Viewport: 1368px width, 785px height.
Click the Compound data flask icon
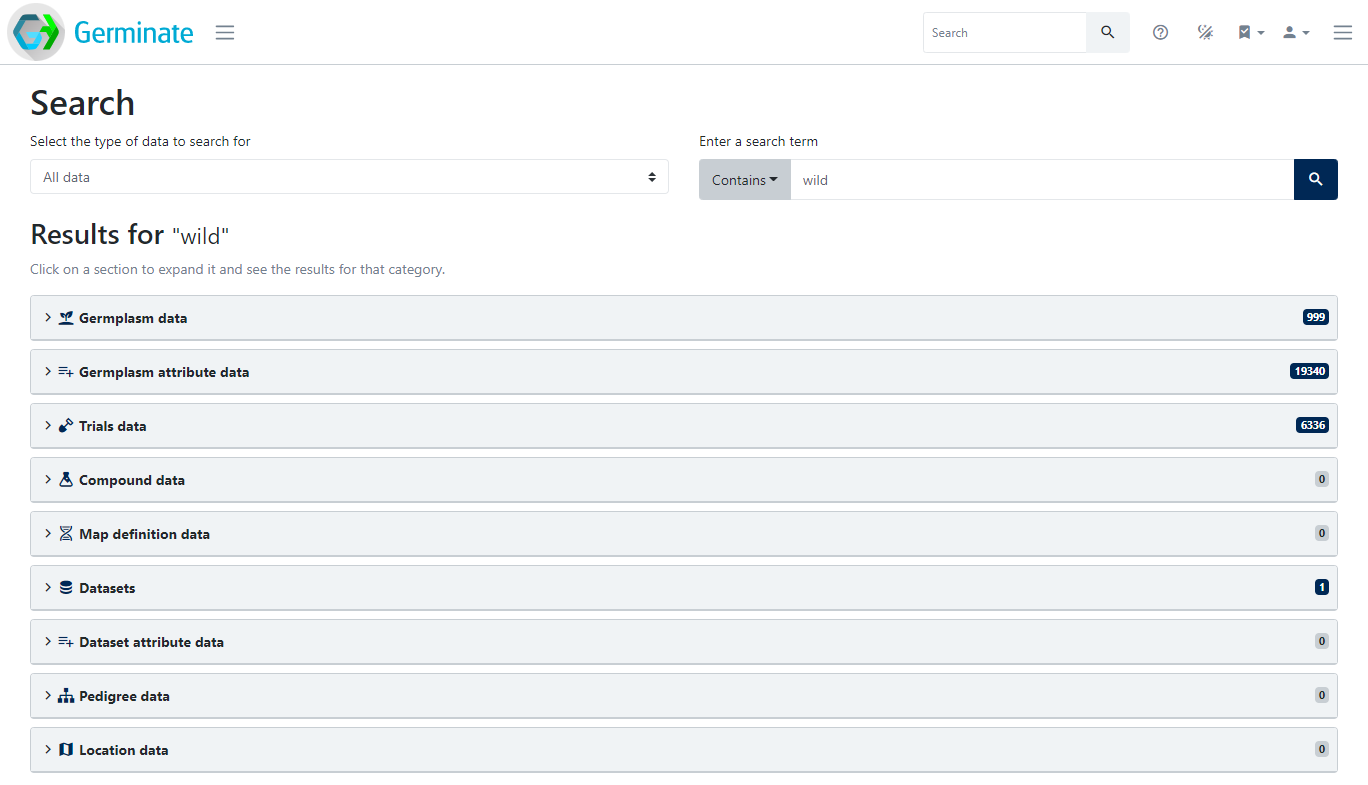pos(65,479)
